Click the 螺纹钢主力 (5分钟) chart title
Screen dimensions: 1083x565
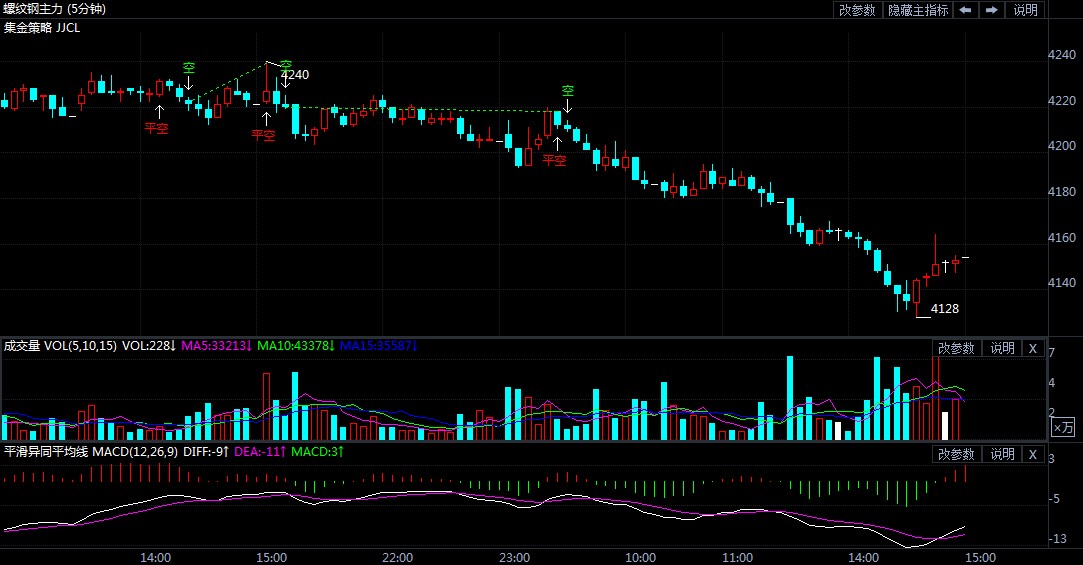(x=54, y=9)
